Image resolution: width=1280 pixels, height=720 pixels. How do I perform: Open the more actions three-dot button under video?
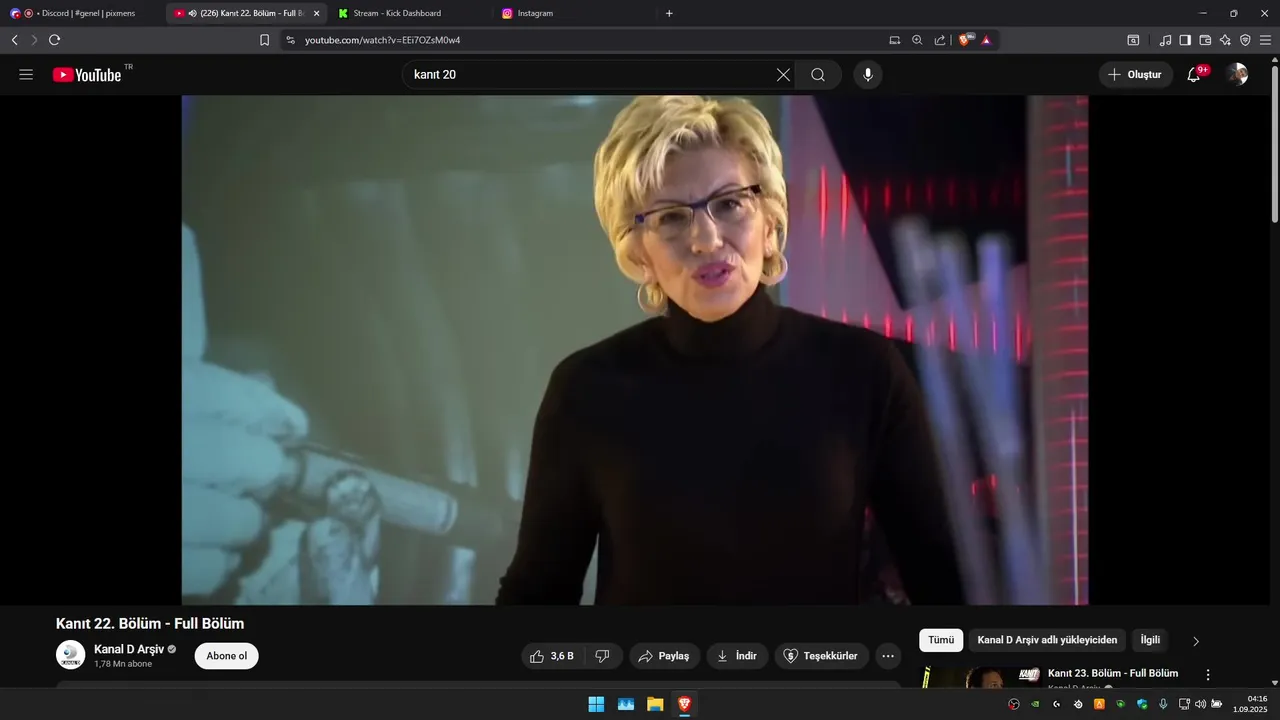pos(888,656)
